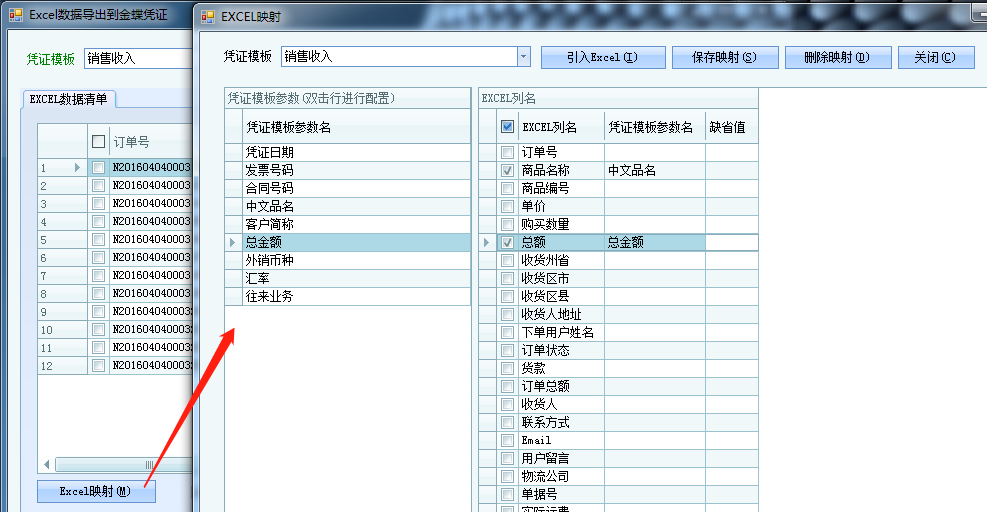
Task: Expand the 凭证模板 销售收入 dropdown
Action: pyautogui.click(x=523, y=57)
